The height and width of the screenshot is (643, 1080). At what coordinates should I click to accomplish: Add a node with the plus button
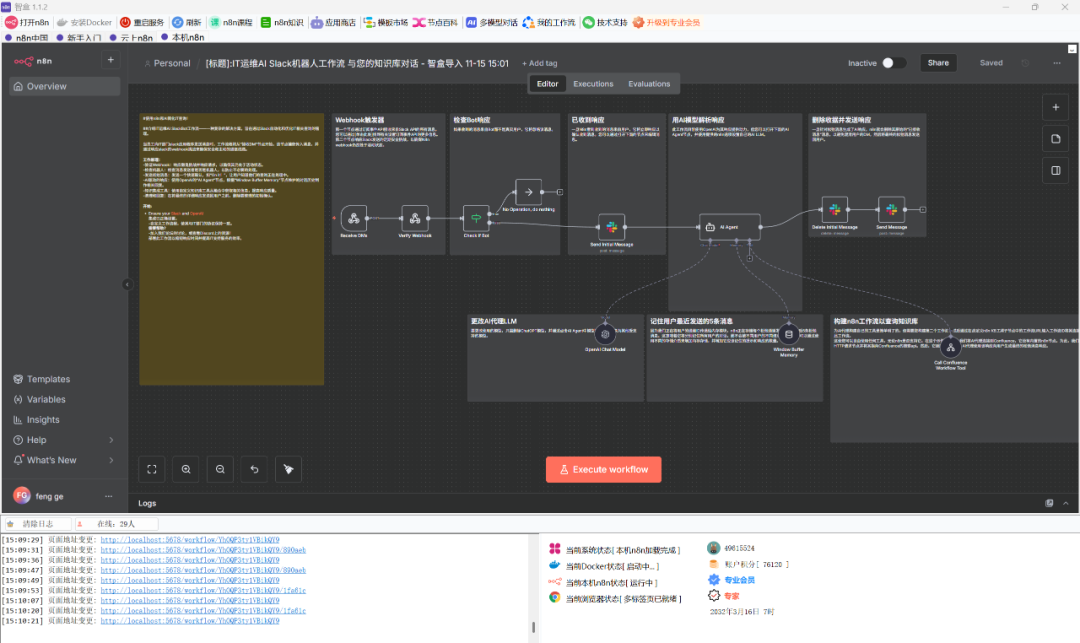point(1055,107)
